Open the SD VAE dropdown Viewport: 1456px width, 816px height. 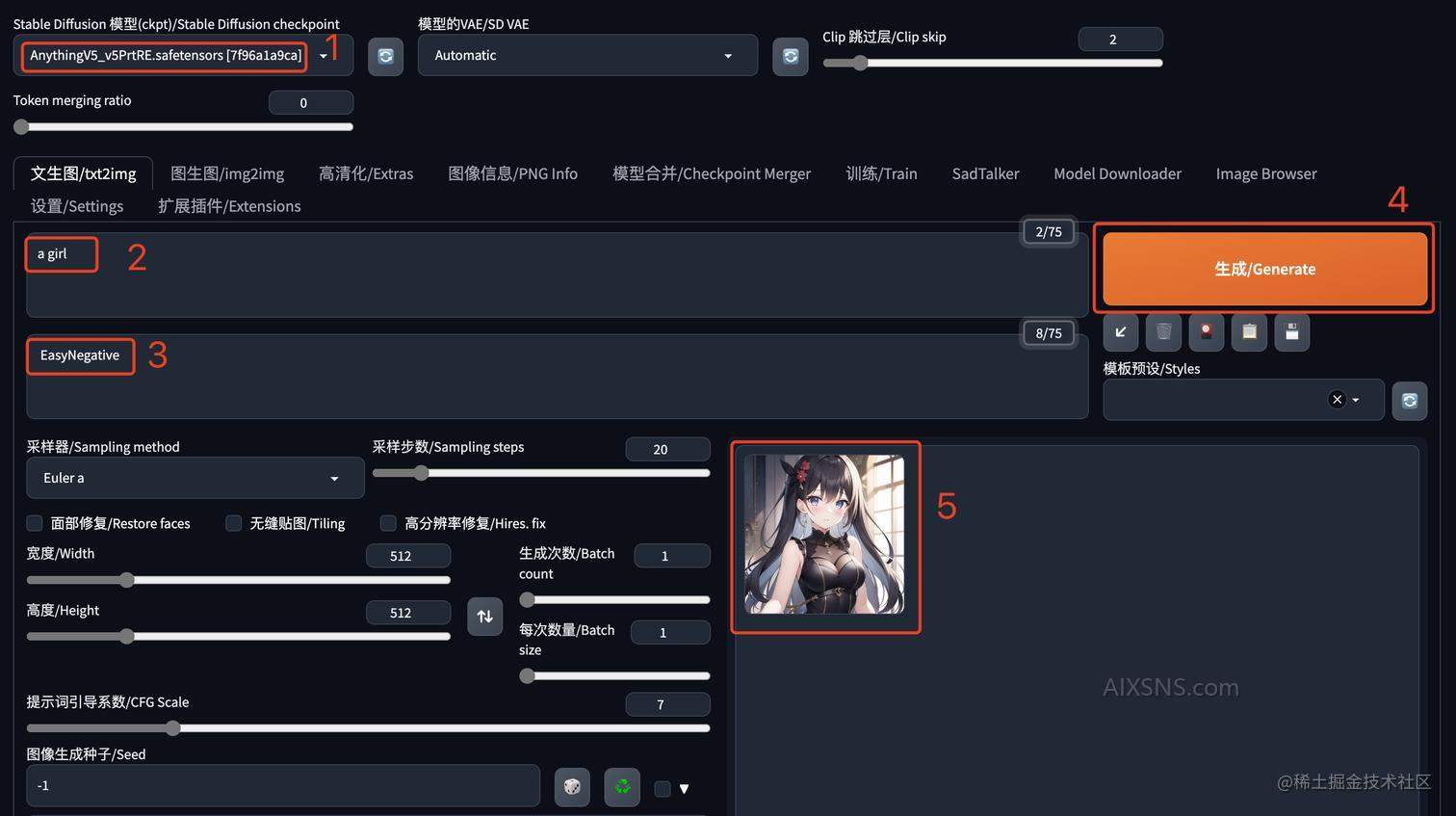coord(587,55)
